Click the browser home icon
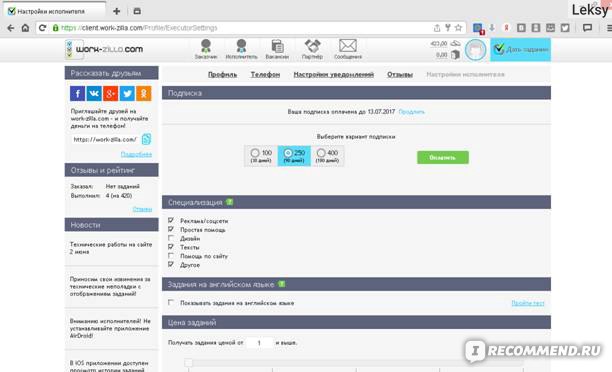This screenshot has width=612, height=372. tap(25, 28)
